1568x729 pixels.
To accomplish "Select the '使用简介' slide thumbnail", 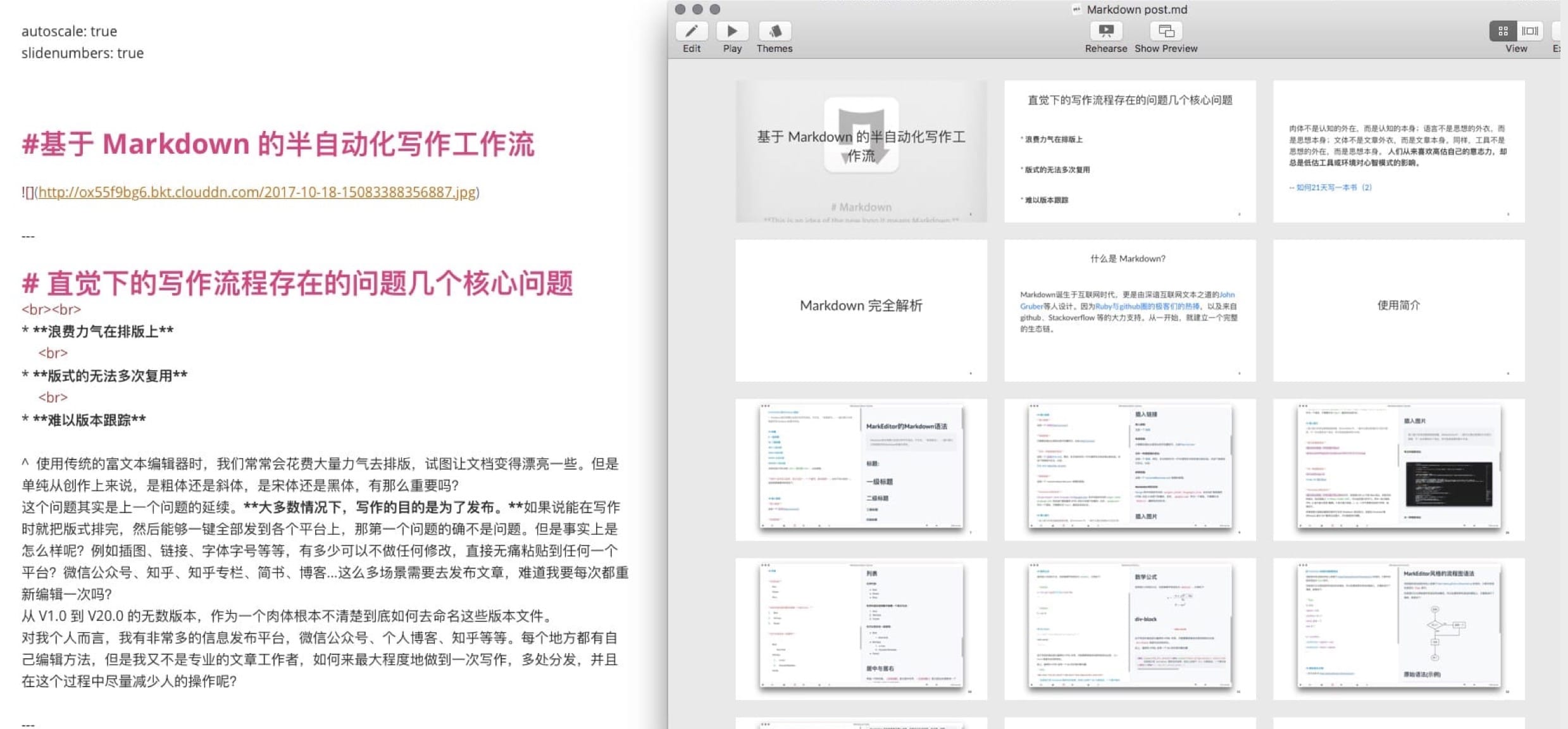I will (x=1398, y=310).
